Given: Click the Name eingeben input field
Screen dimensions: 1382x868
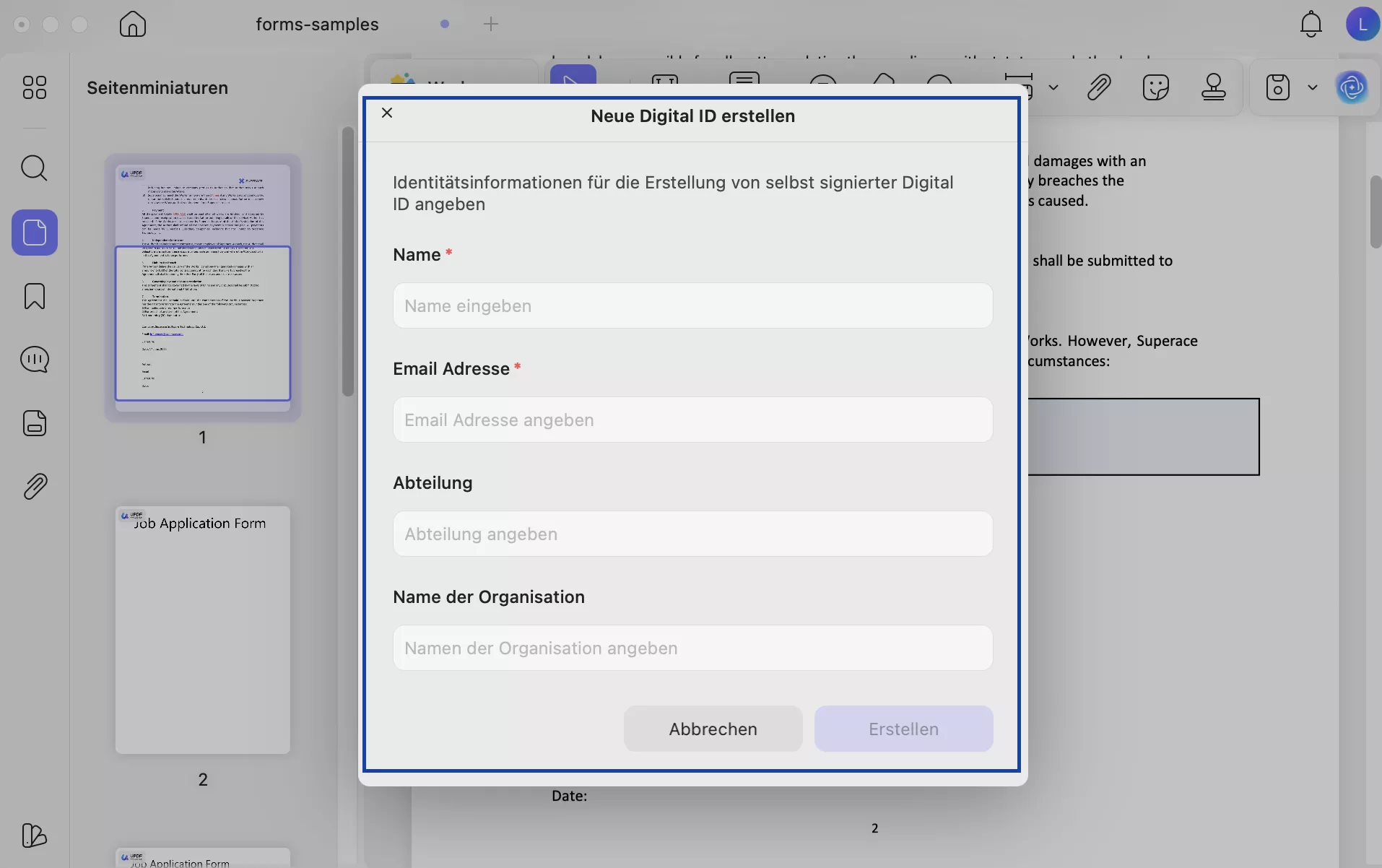Looking at the screenshot, I should [692, 305].
